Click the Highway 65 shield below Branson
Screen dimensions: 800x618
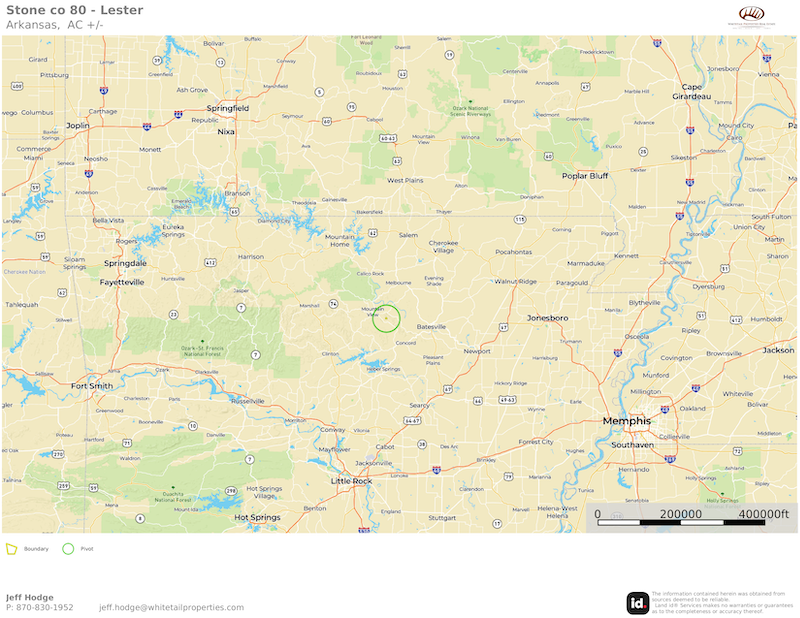click(x=234, y=211)
